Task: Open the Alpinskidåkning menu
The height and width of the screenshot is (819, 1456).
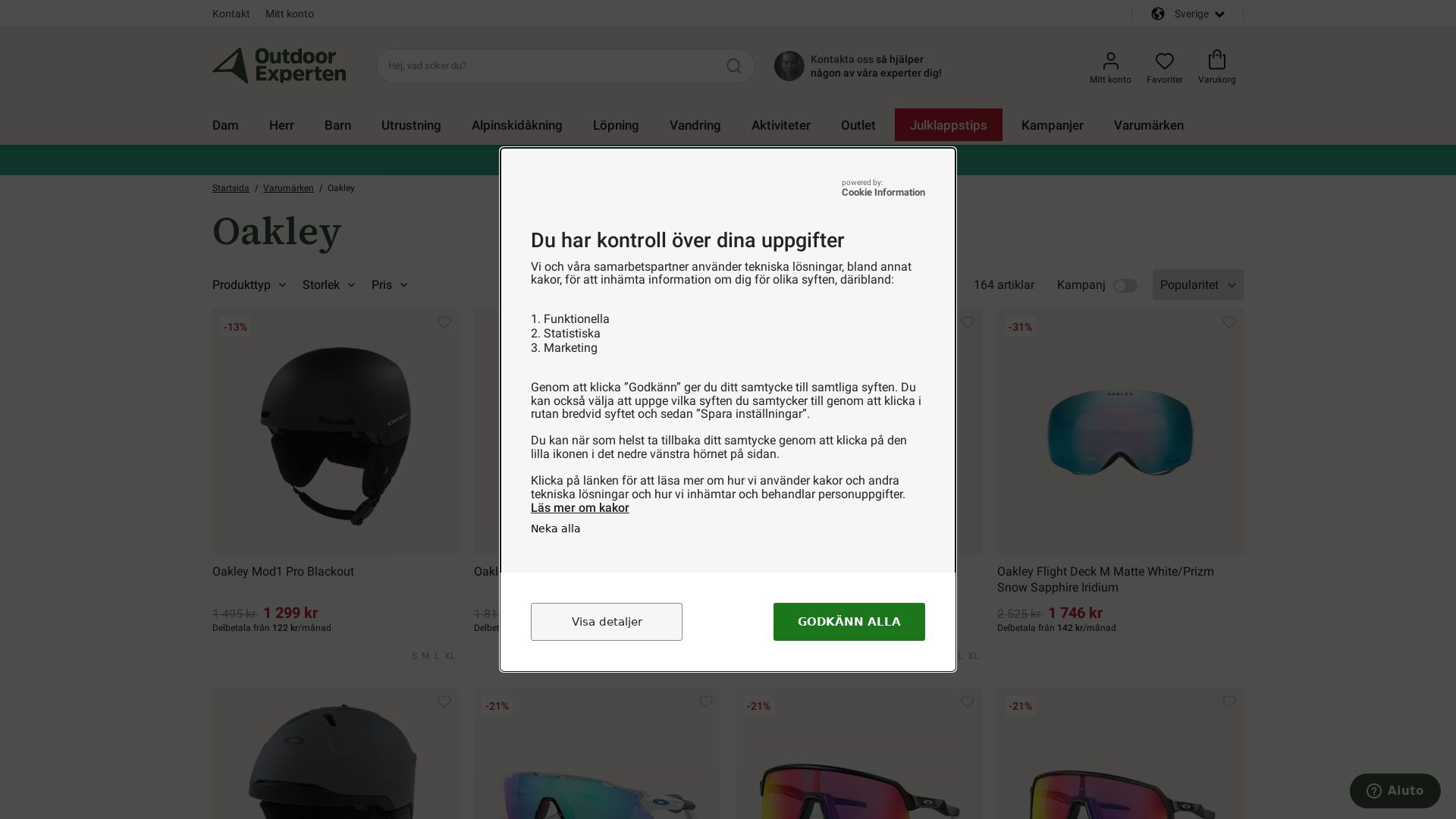Action: (x=517, y=125)
